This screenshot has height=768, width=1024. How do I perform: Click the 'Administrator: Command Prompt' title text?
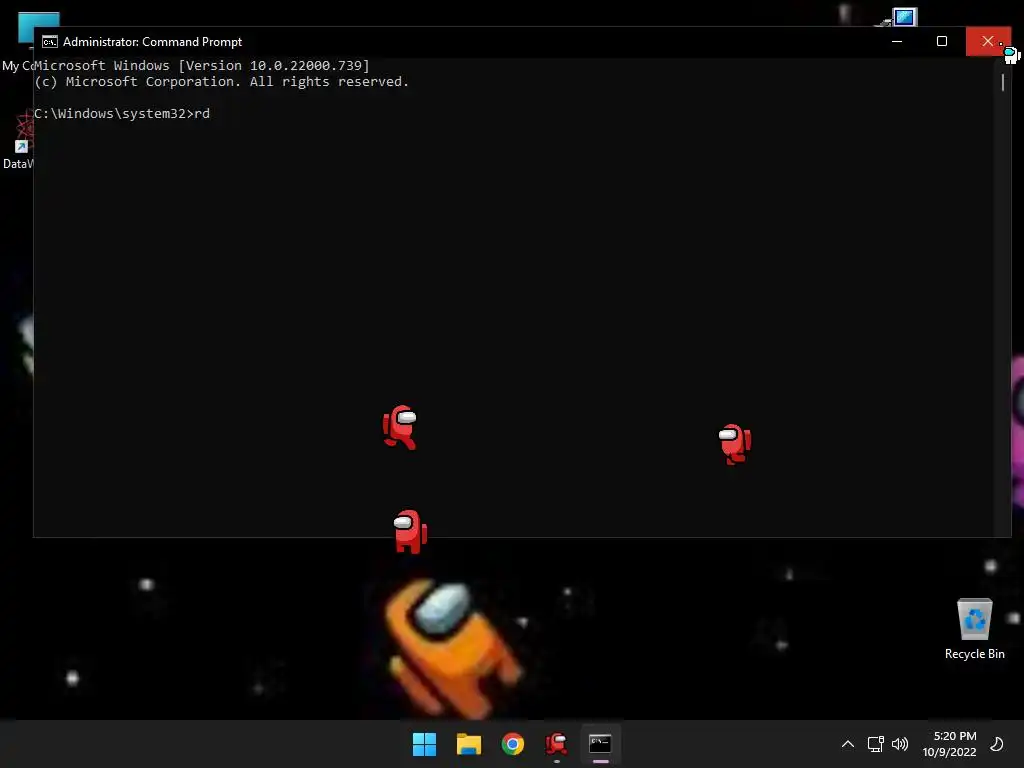tap(152, 42)
